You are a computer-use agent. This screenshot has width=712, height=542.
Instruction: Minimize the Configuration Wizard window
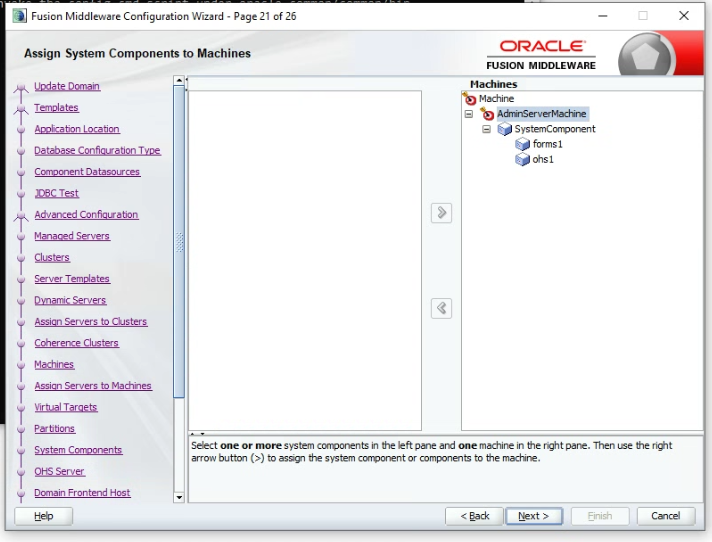coord(603,16)
